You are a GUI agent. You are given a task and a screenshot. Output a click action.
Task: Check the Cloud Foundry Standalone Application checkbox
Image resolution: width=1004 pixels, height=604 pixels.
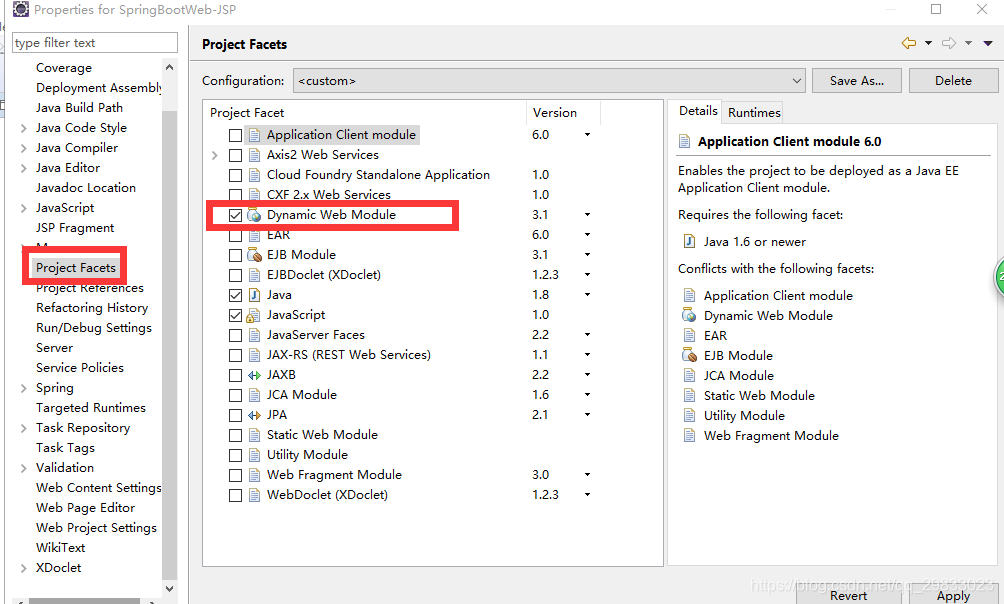[235, 175]
